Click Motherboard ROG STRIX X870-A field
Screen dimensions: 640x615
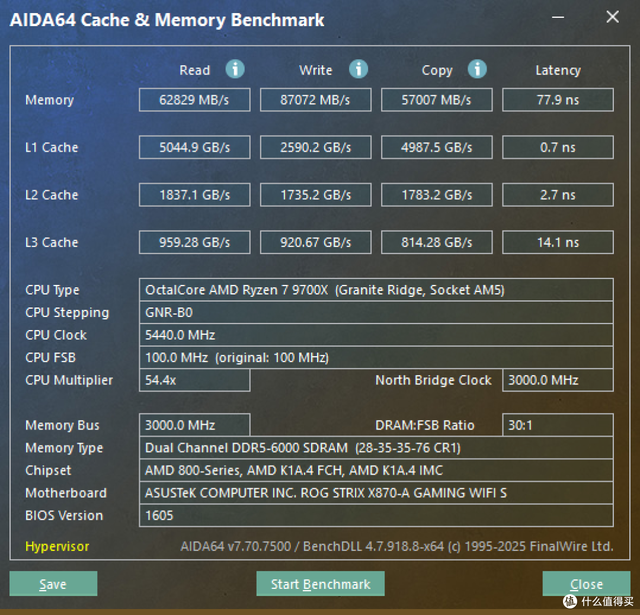click(376, 493)
